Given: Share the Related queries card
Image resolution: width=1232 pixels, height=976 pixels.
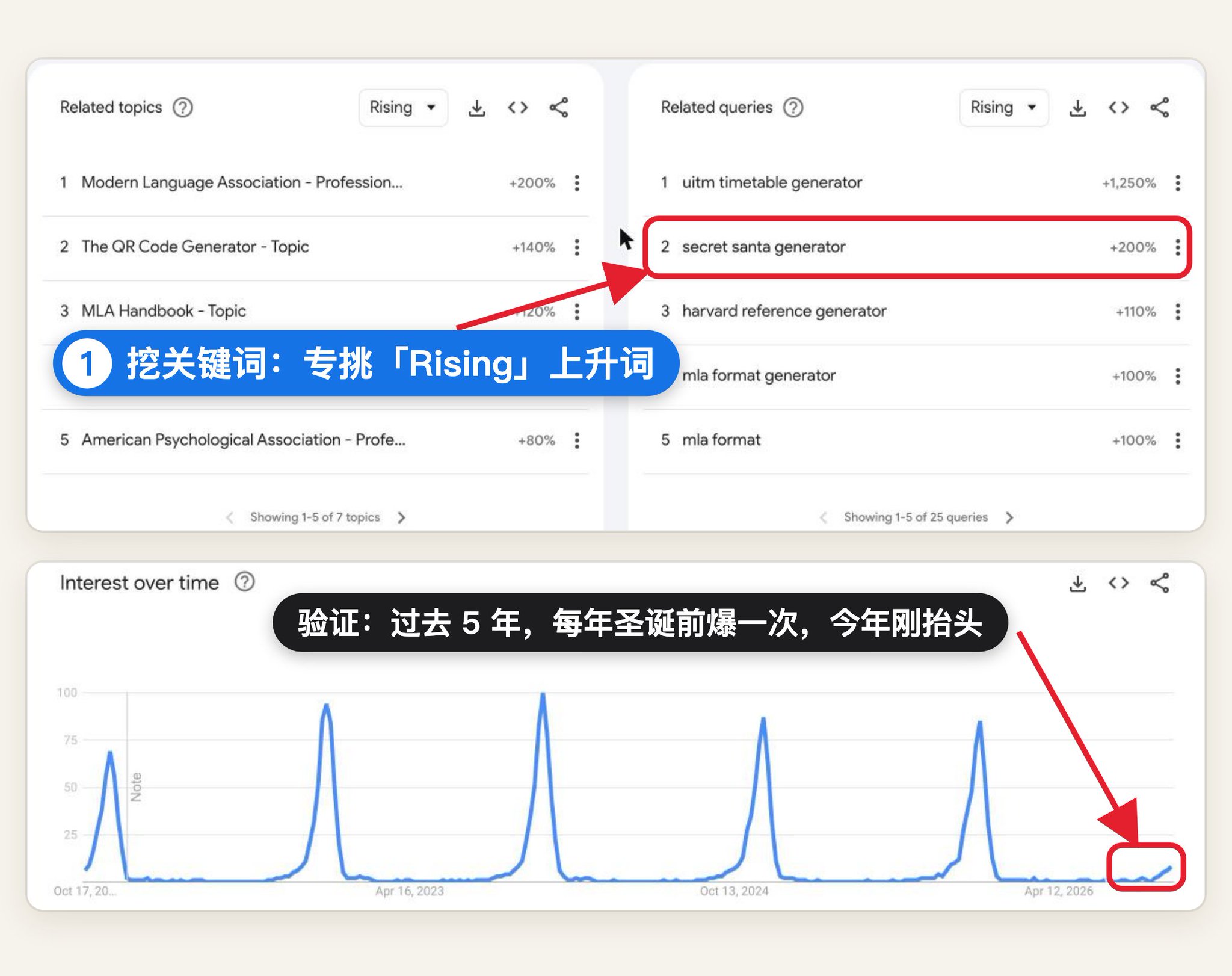Looking at the screenshot, I should (x=1159, y=108).
